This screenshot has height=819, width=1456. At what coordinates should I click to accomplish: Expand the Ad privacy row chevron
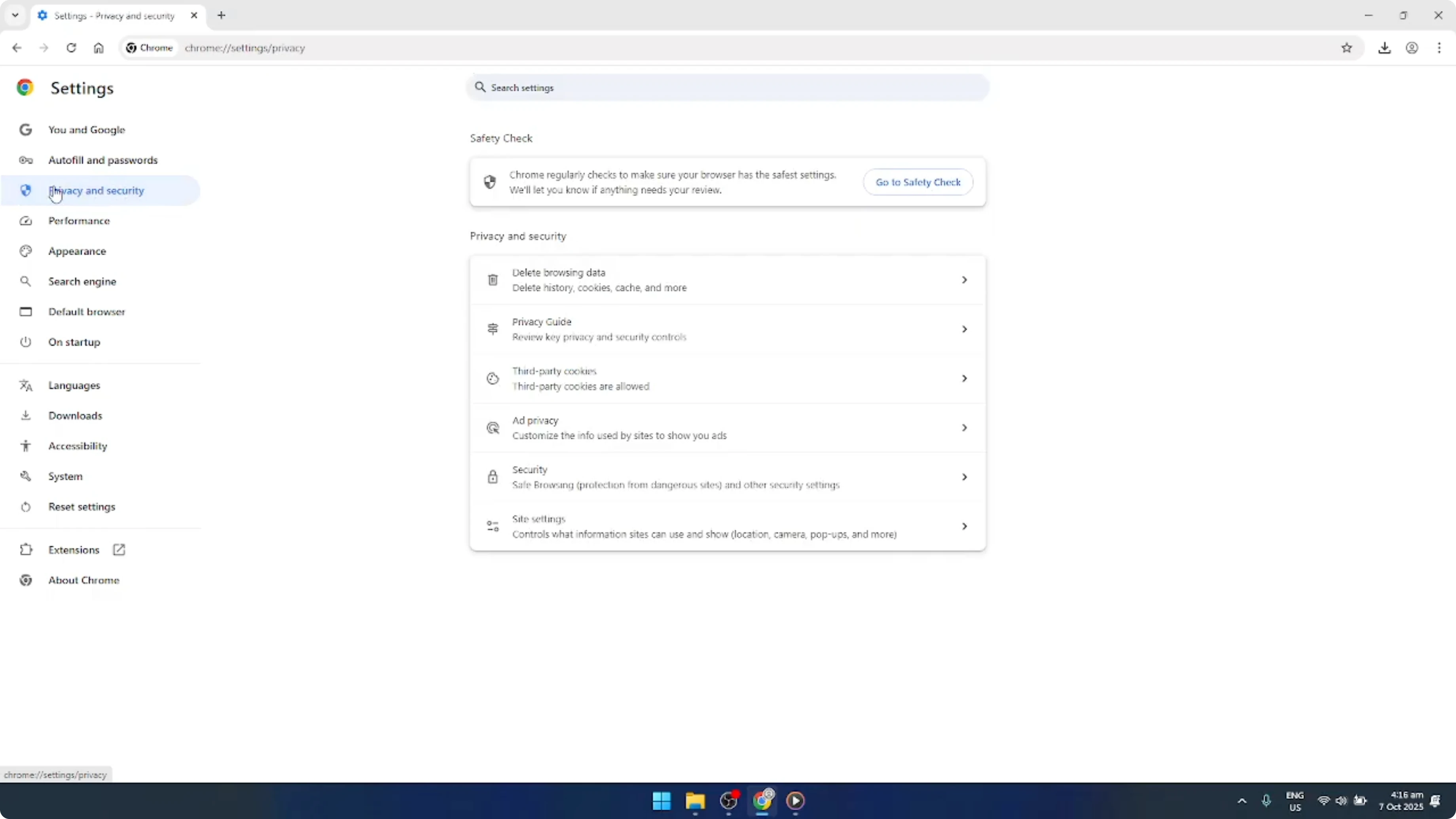coord(964,427)
